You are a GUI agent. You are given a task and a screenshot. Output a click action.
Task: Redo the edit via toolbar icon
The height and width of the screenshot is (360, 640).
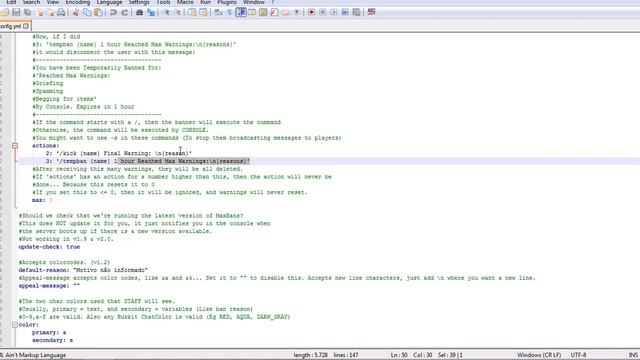(124, 12)
